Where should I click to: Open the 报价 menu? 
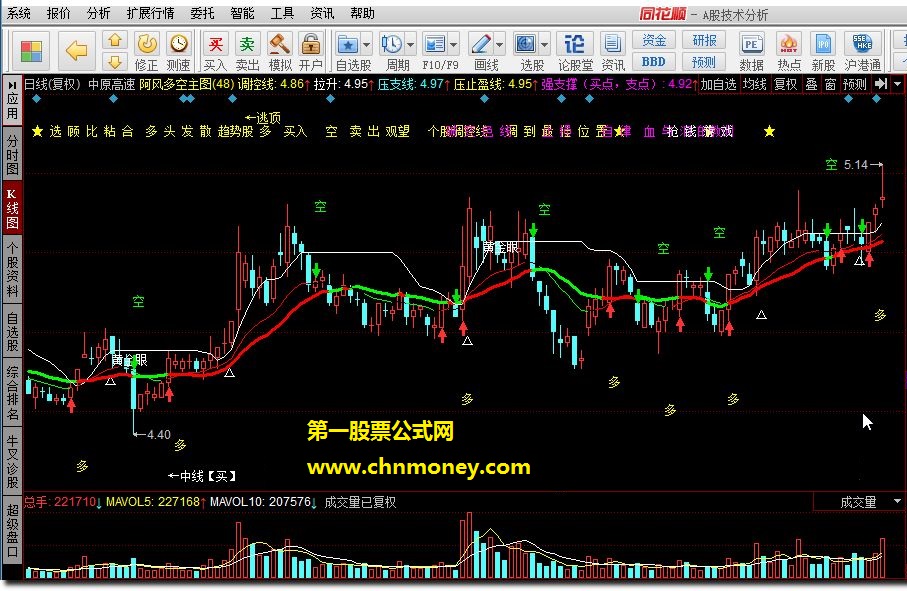58,13
